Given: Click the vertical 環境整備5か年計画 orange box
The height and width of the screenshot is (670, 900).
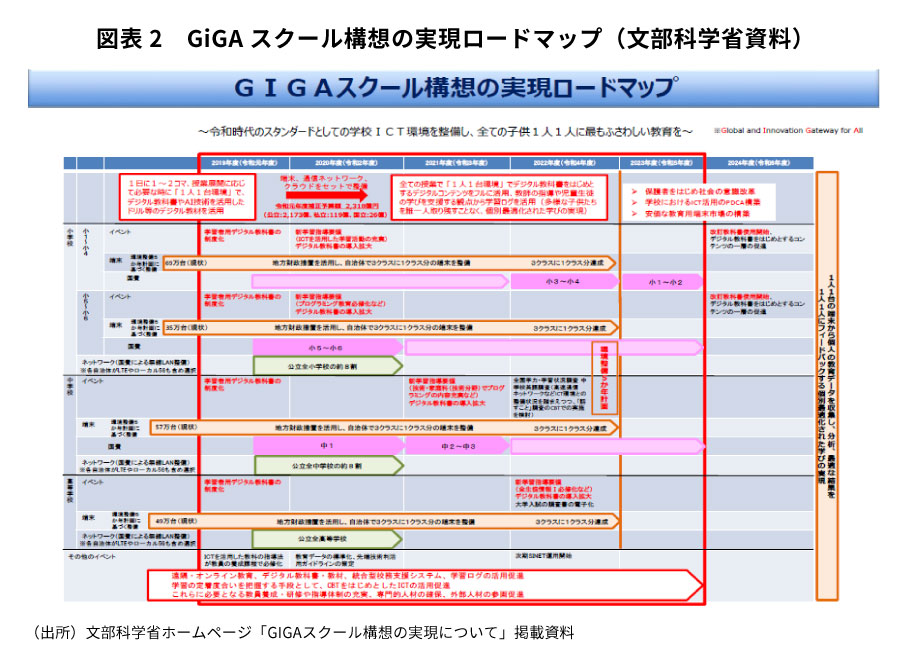Looking at the screenshot, I should [x=605, y=381].
